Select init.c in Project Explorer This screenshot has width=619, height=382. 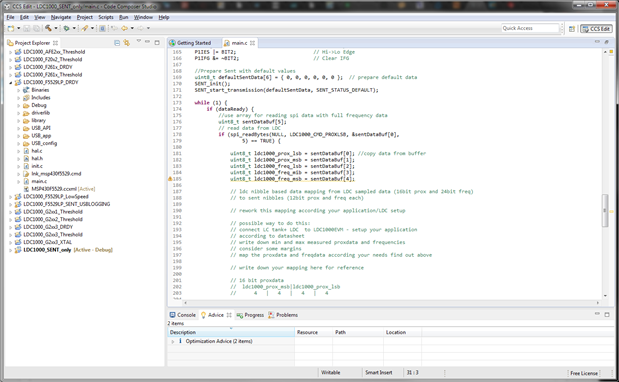coord(37,166)
